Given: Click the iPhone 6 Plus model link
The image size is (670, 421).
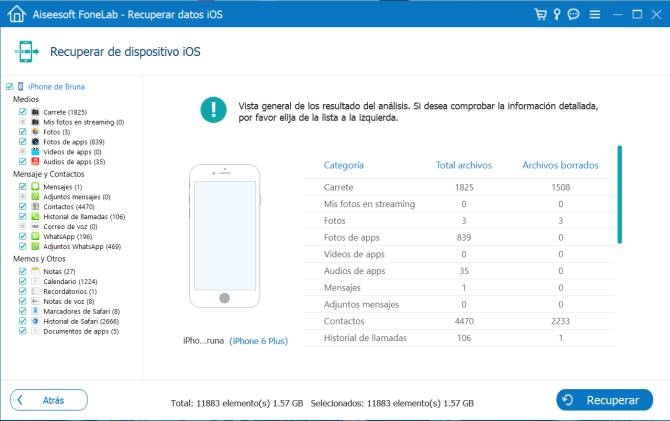Looking at the screenshot, I should tap(259, 341).
